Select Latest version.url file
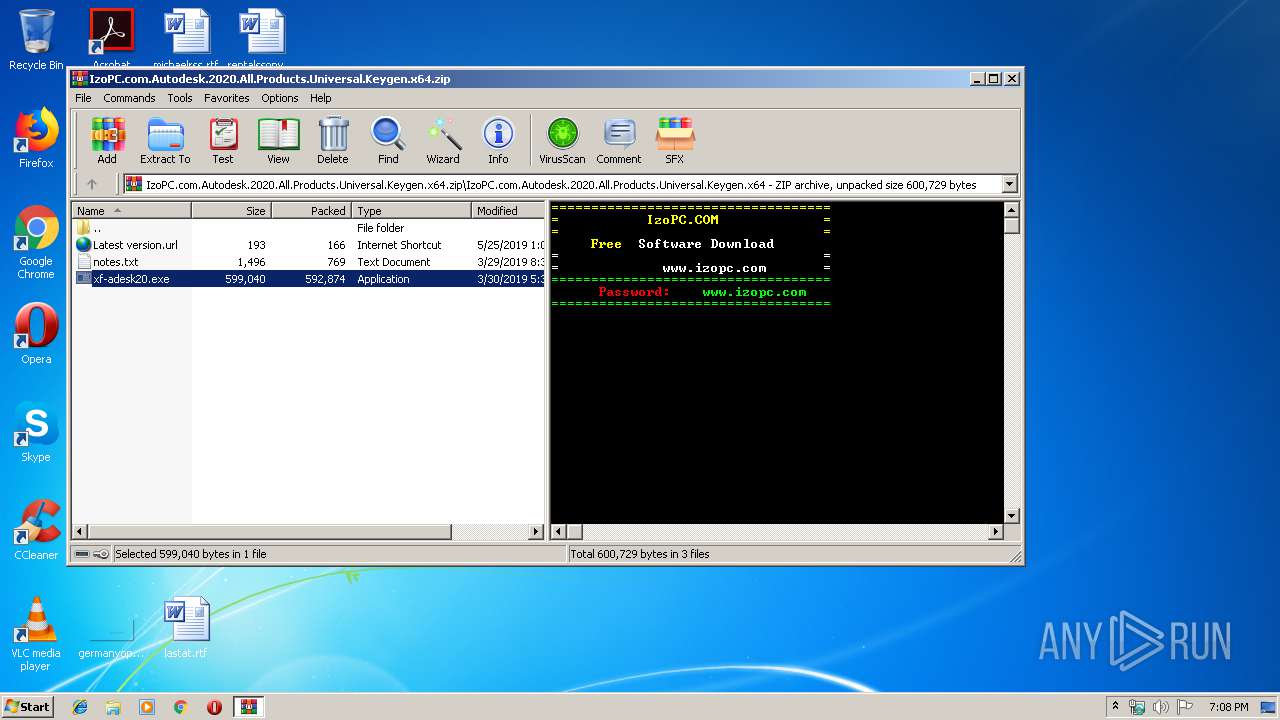 click(x=308, y=245)
